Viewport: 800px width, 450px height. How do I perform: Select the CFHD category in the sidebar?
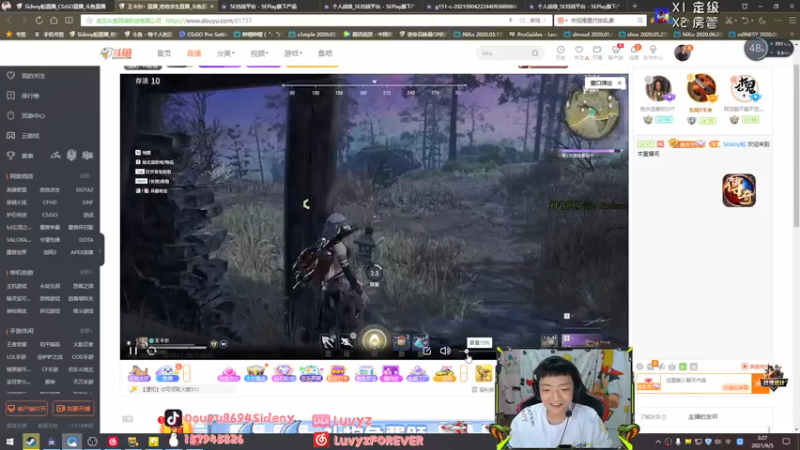[49, 203]
